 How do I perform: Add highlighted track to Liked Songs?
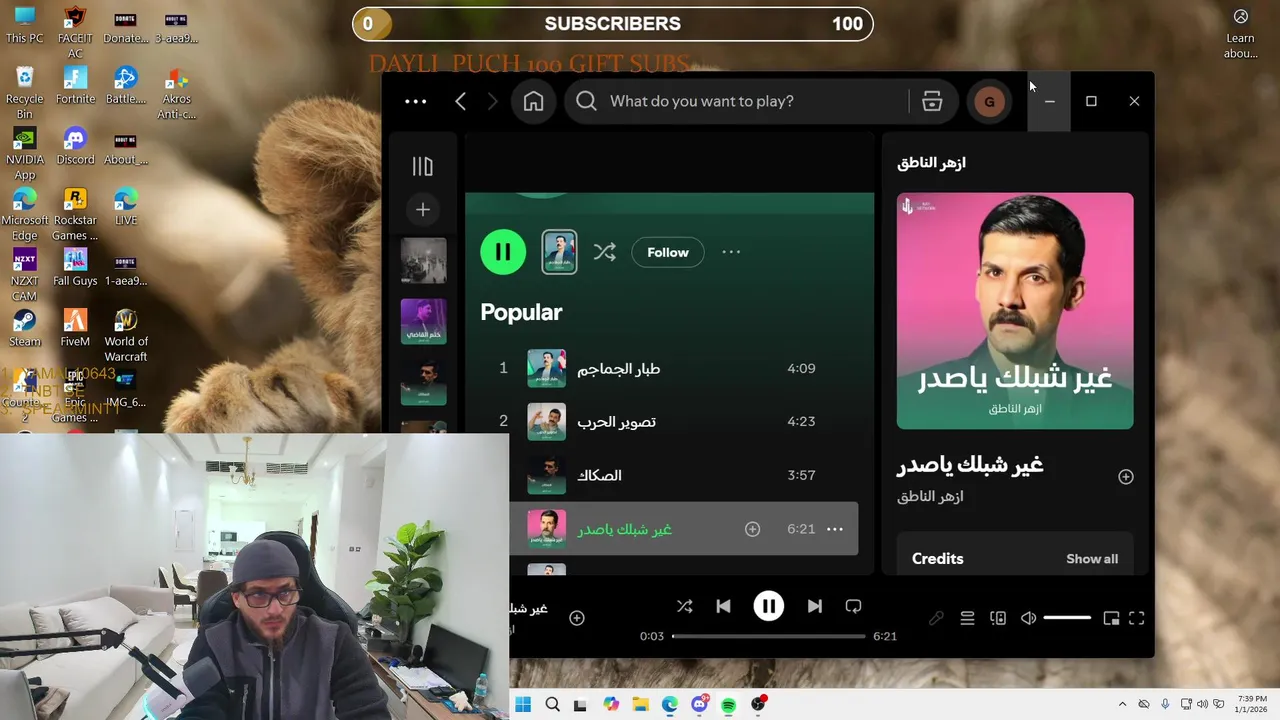tap(753, 529)
